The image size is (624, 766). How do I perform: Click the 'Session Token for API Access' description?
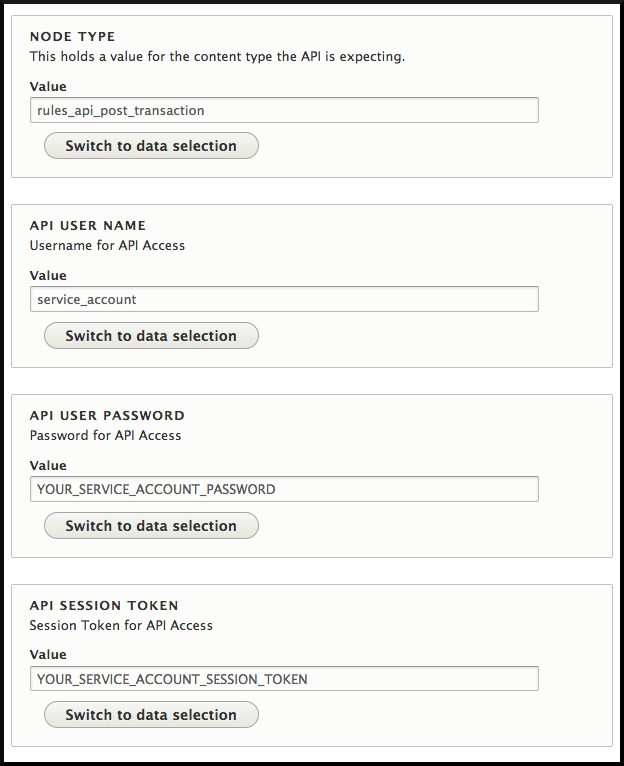tap(121, 625)
